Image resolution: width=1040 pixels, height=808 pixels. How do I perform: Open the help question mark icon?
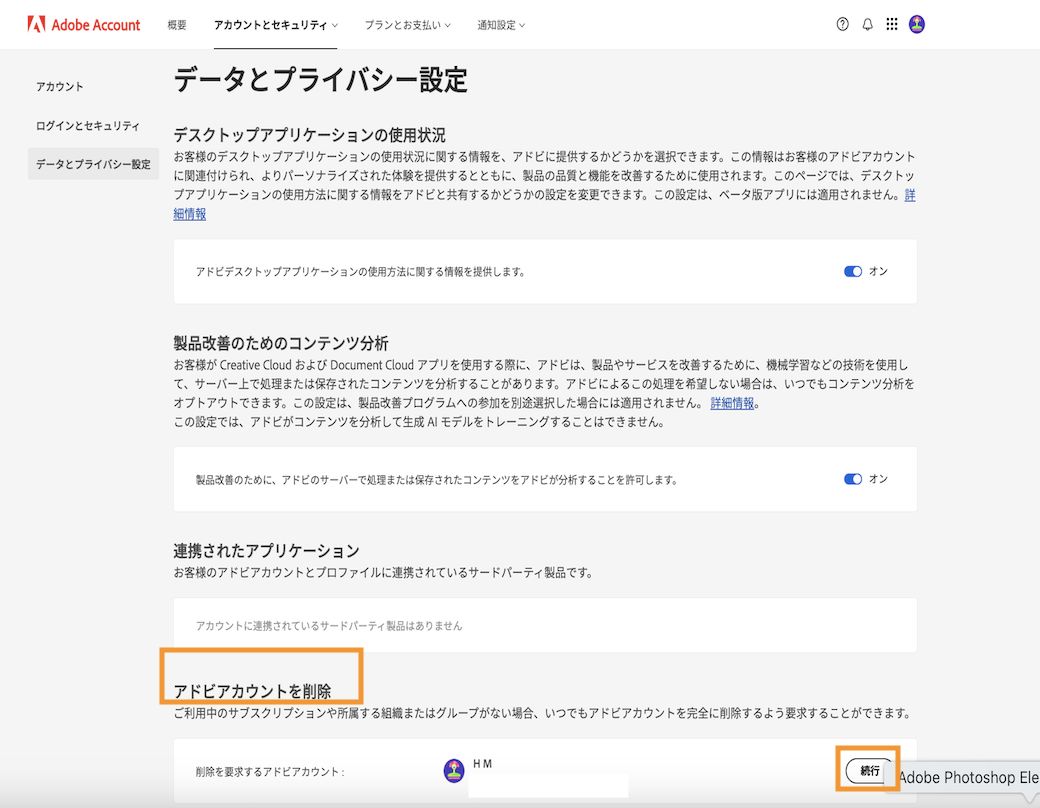[x=842, y=25]
